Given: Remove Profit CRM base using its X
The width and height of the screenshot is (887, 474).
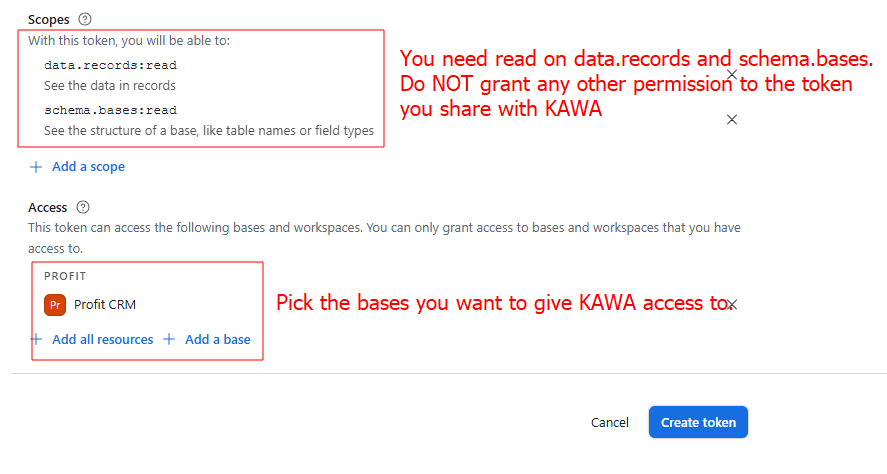Looking at the screenshot, I should click(732, 304).
